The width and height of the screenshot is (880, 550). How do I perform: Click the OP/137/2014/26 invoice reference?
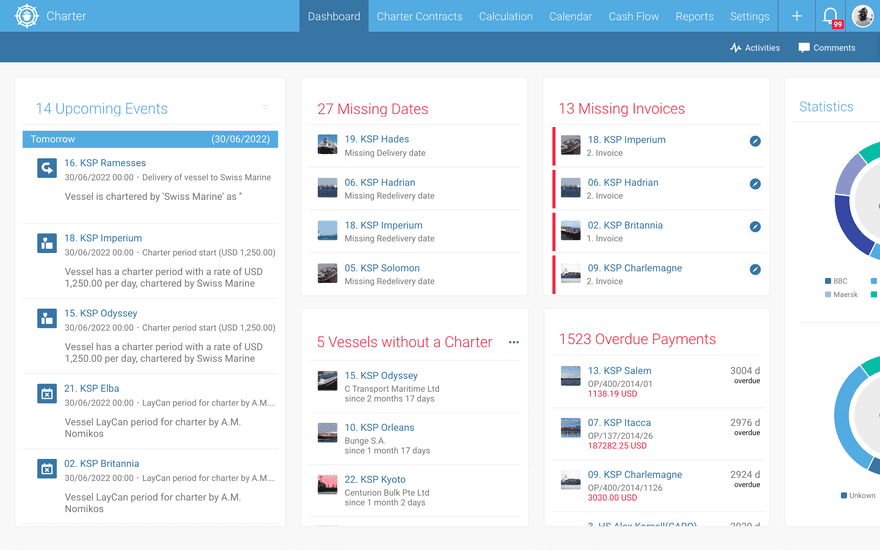click(620, 436)
